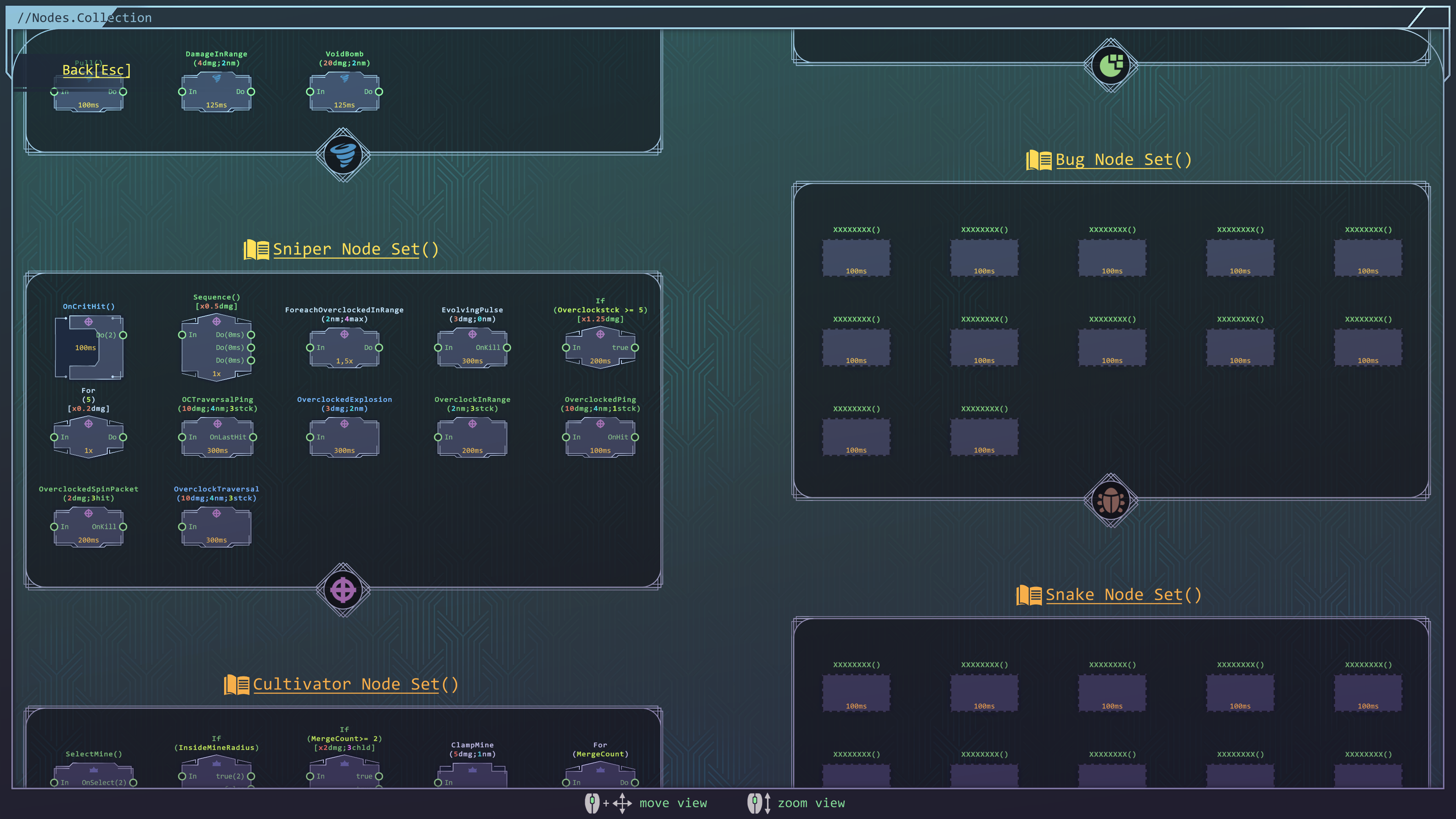The height and width of the screenshot is (819, 1456).
Task: Select the Sequence() [x0.5dmg] node
Action: click(x=217, y=348)
